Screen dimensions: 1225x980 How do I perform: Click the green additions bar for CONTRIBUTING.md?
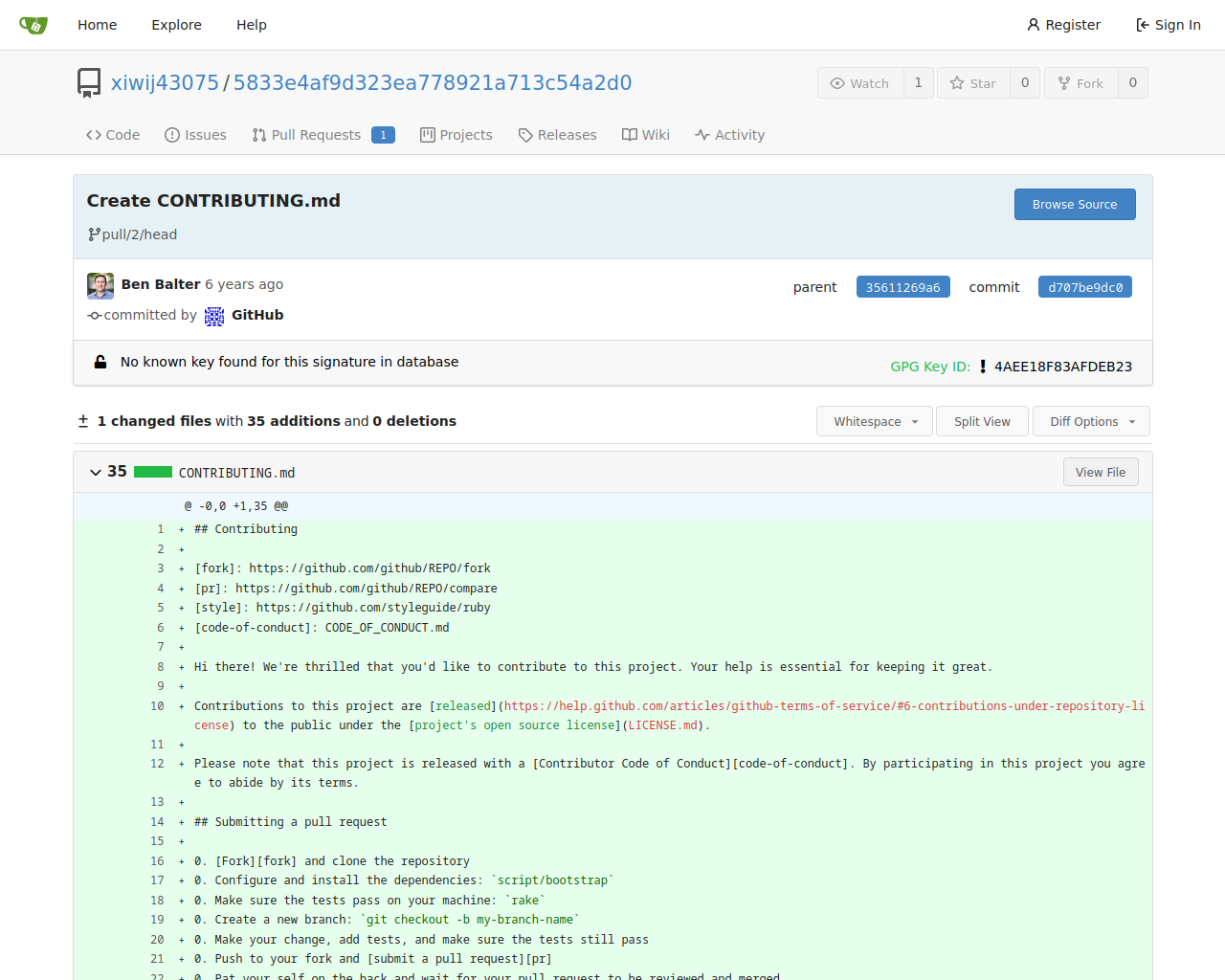(153, 472)
